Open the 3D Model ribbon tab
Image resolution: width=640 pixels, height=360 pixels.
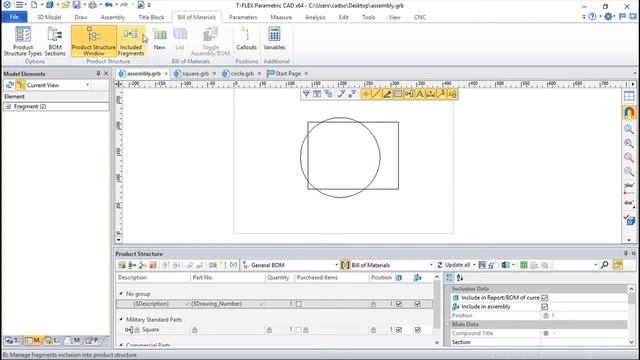(49, 17)
